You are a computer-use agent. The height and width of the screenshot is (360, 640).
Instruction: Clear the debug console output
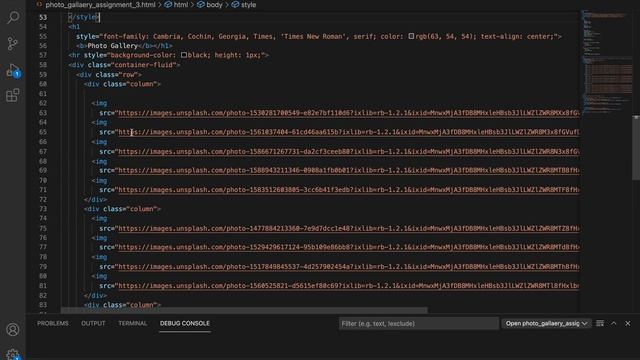click(600, 323)
